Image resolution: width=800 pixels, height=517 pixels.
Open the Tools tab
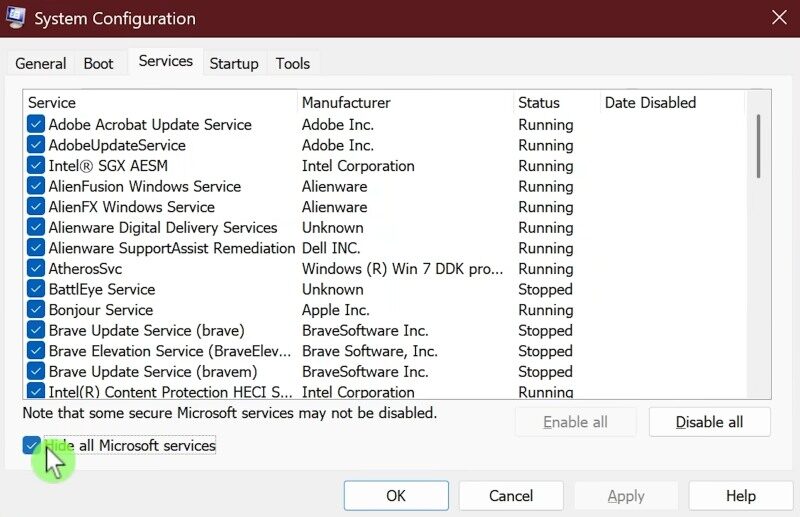pyautogui.click(x=293, y=64)
